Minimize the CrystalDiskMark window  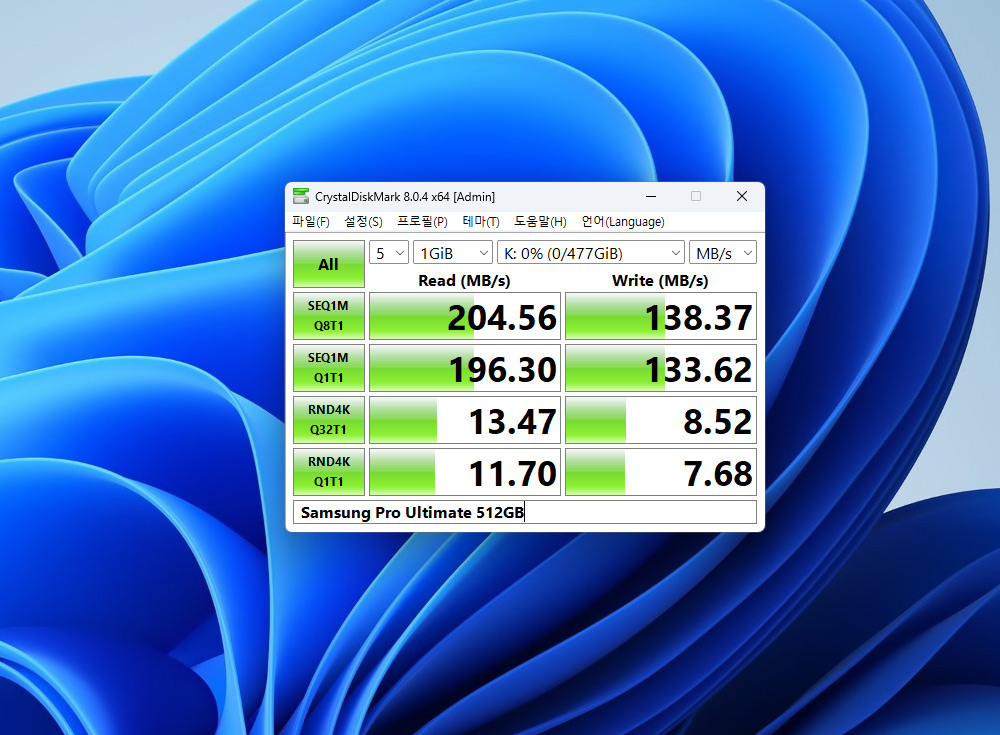point(651,197)
